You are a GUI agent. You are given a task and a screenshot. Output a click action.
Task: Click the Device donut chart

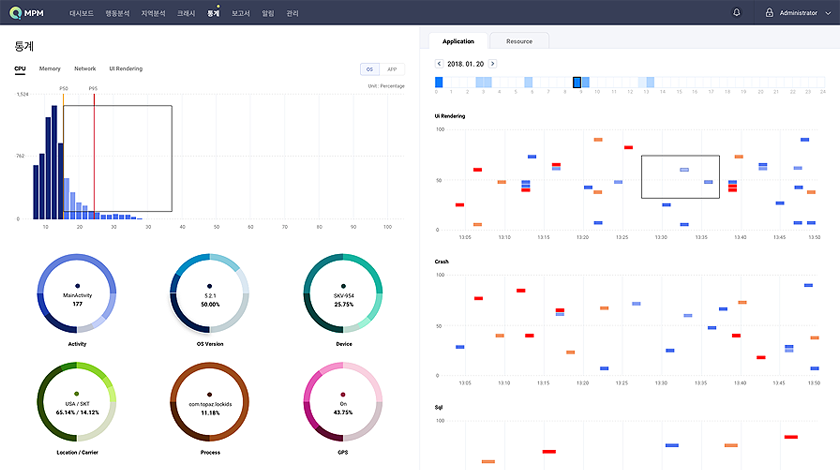click(344, 293)
